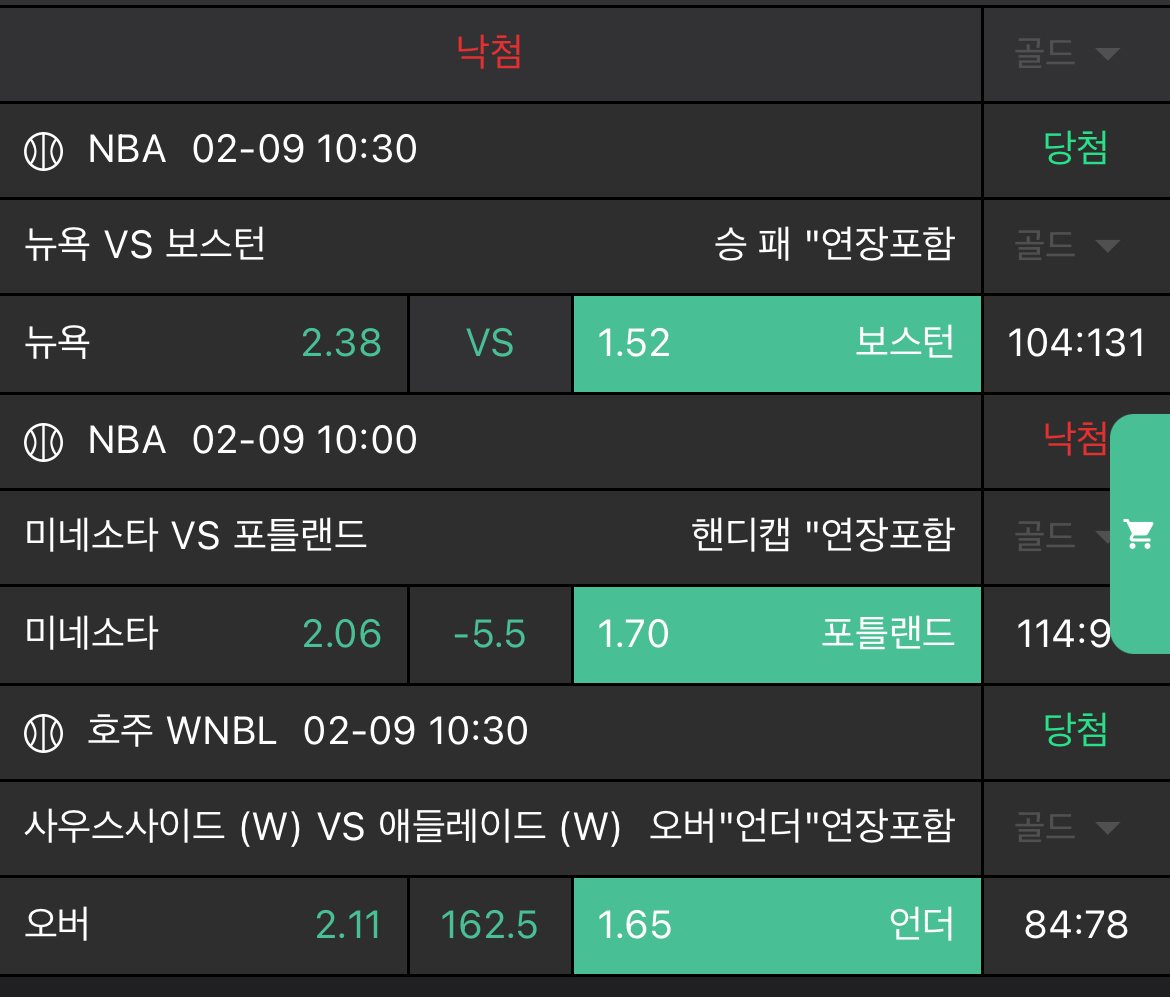Click the -5.5 handicap value
Image resolution: width=1170 pixels, height=997 pixels.
coord(490,635)
